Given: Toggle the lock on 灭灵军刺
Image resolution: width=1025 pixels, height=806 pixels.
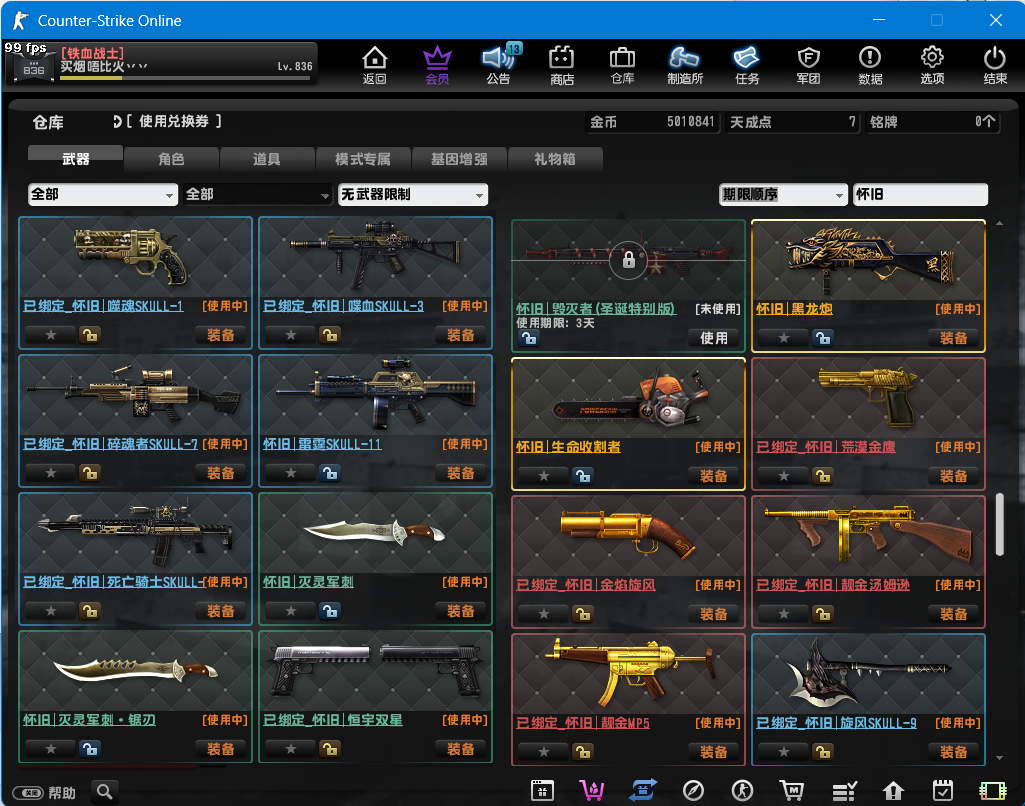Looking at the screenshot, I should 329,611.
